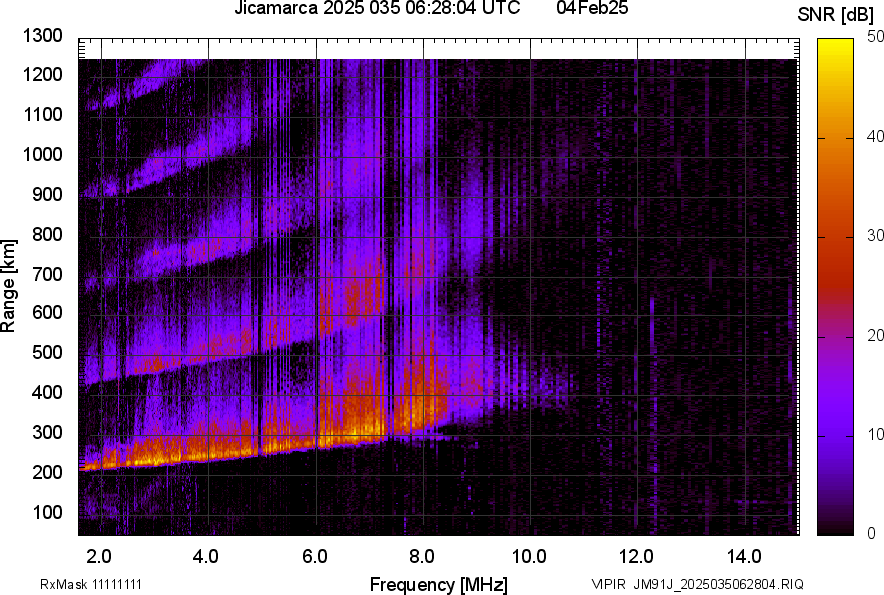Click the range tick label '300'
Viewport: 884px width, 595px height.
coord(47,433)
